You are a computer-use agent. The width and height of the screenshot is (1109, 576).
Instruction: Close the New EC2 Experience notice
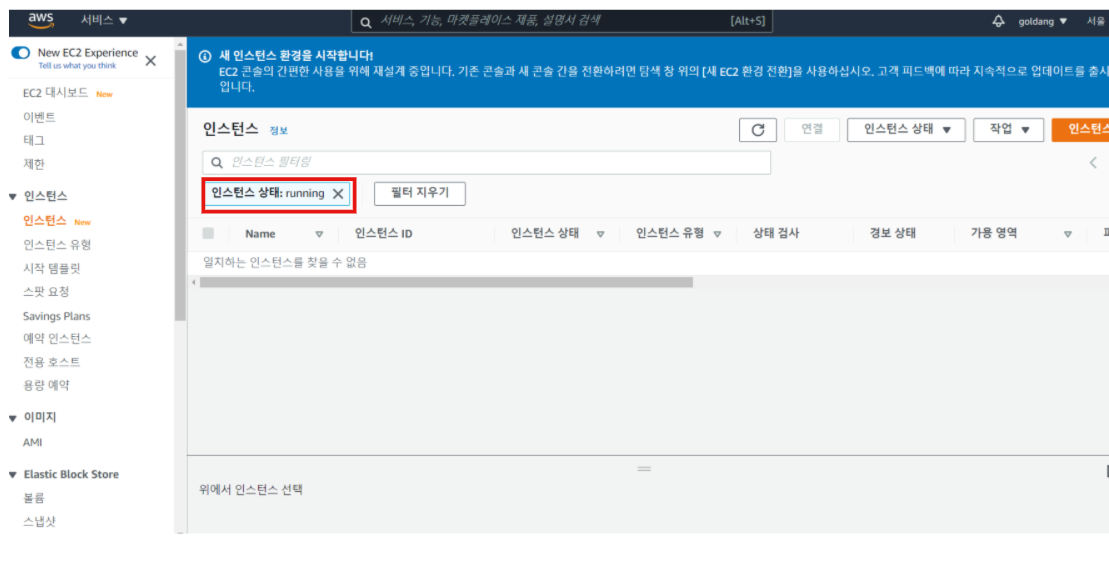point(151,61)
